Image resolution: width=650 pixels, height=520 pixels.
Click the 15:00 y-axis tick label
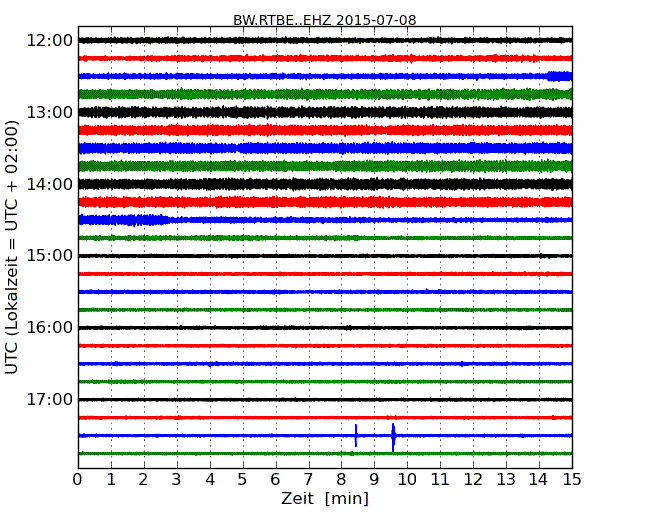tap(49, 256)
